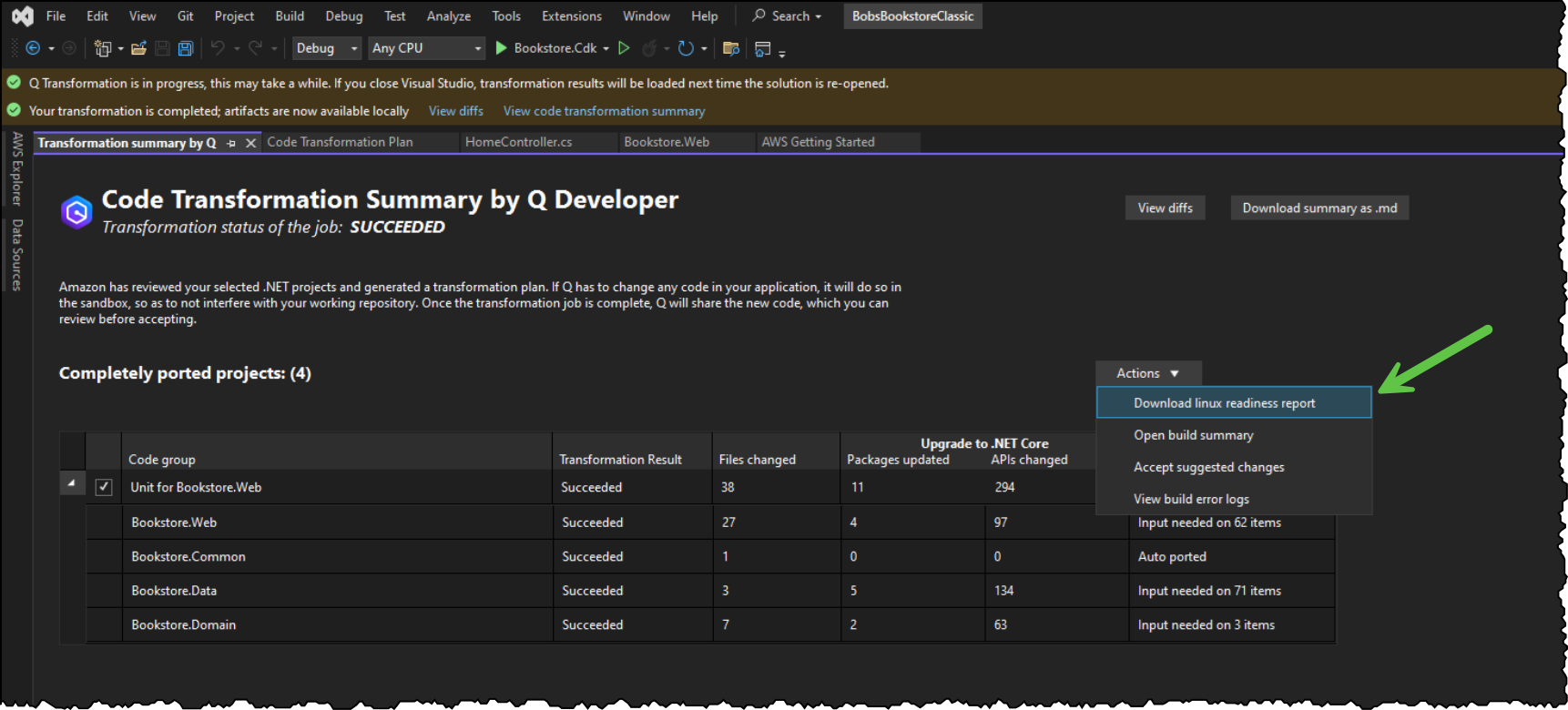Click View diffs link in notification bar
This screenshot has width=1568, height=710.
(456, 111)
